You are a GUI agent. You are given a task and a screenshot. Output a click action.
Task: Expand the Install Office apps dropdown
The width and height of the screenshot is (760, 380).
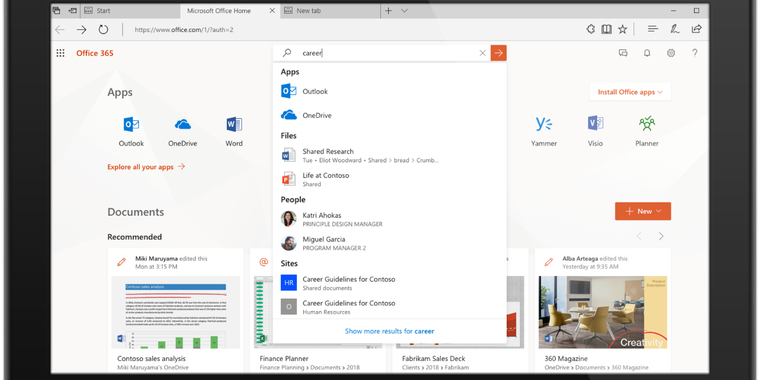[630, 92]
